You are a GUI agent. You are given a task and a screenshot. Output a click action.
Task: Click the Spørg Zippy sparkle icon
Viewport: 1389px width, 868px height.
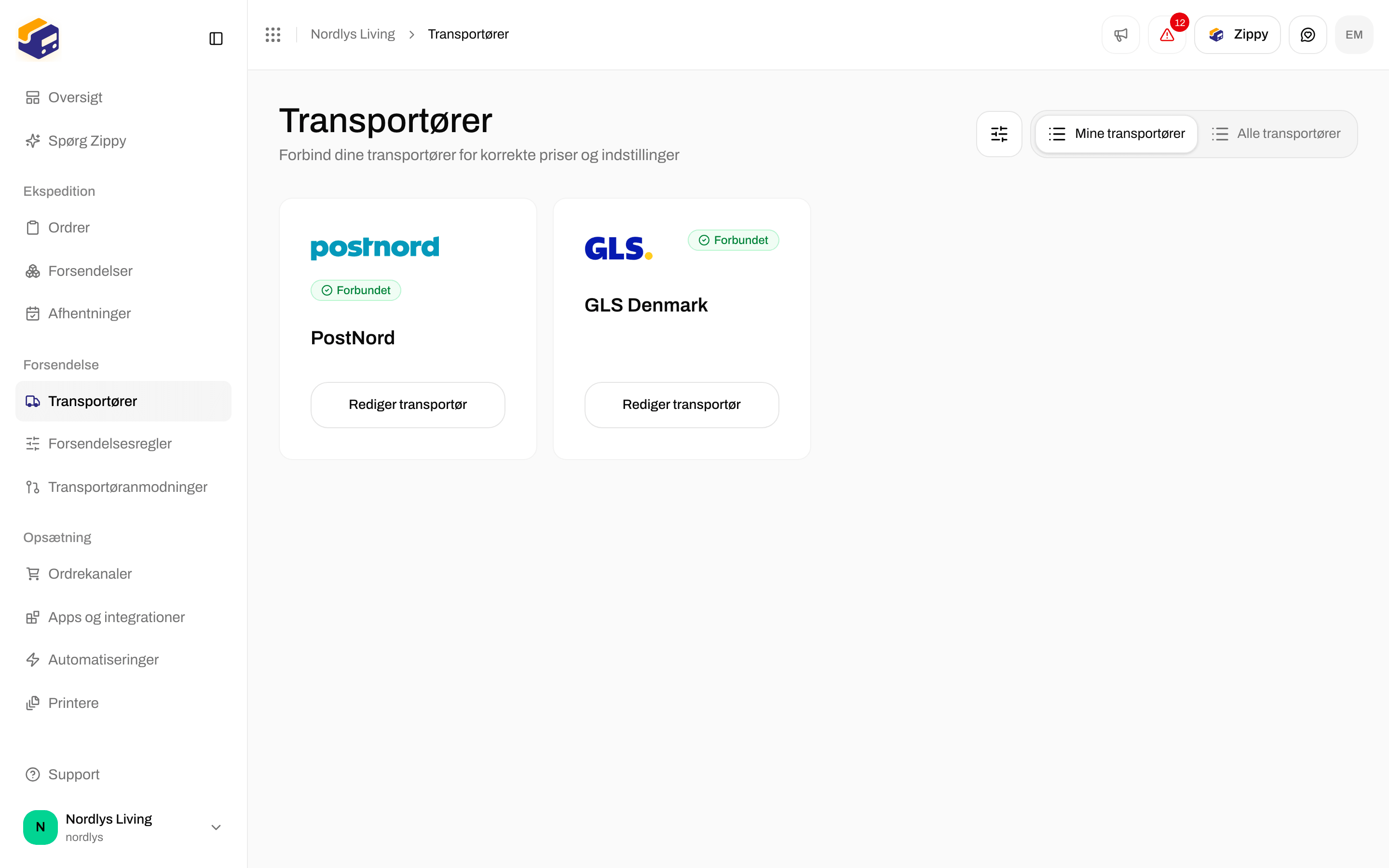pos(33,141)
